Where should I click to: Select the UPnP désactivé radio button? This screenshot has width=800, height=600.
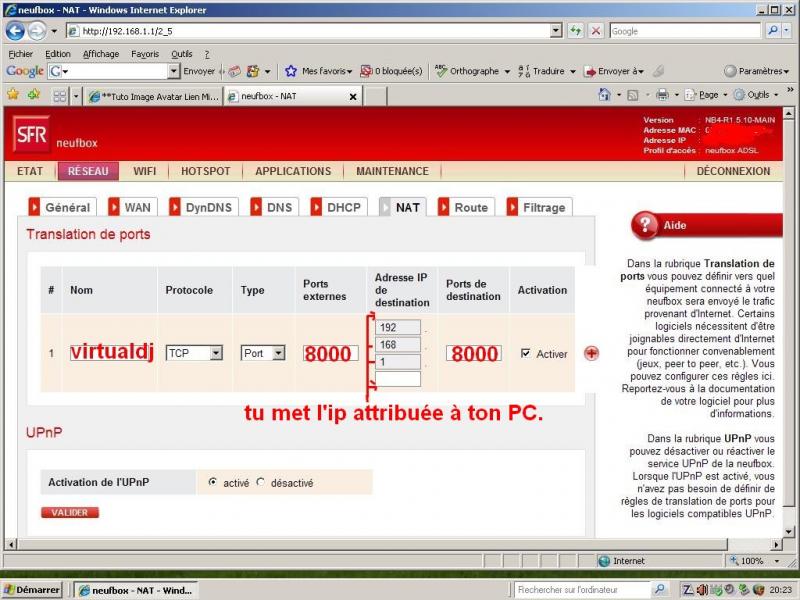[x=261, y=482]
